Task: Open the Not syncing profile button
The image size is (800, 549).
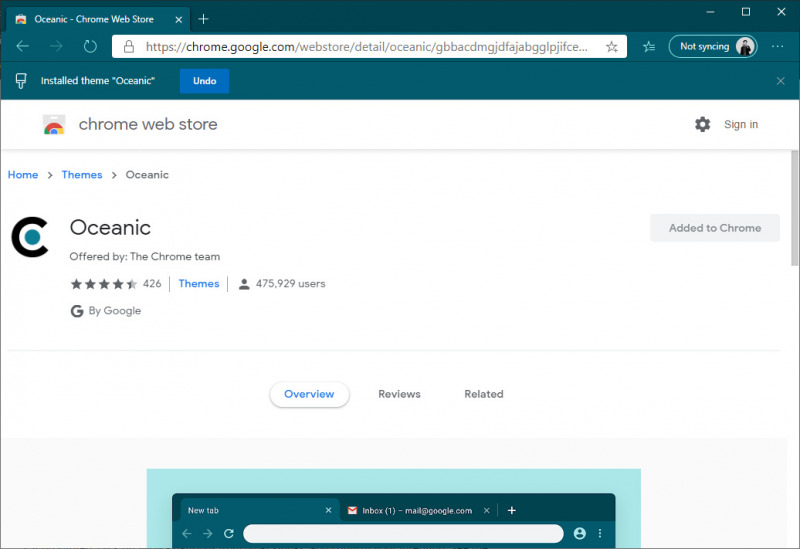Action: click(x=712, y=46)
